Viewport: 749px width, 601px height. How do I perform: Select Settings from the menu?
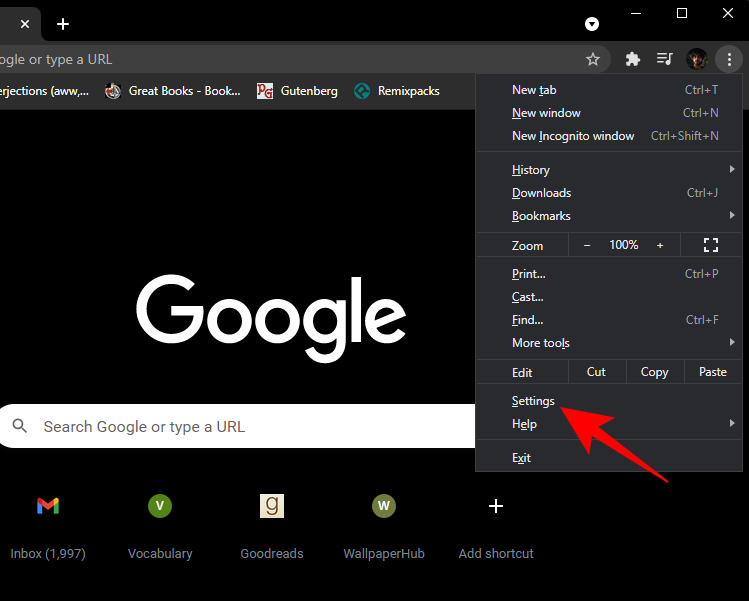pyautogui.click(x=533, y=401)
